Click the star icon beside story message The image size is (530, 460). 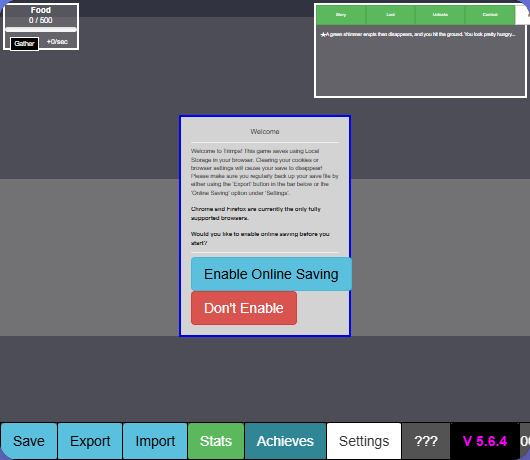323,34
